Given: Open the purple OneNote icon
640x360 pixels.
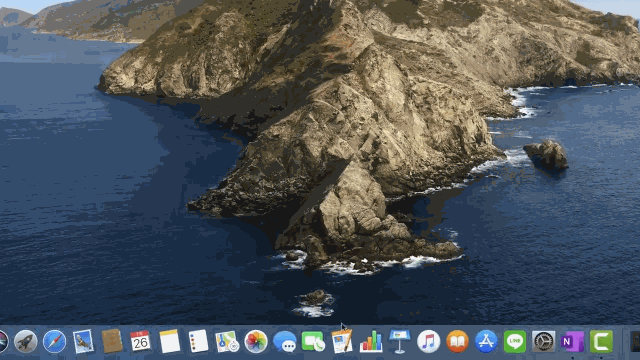Looking at the screenshot, I should [573, 342].
